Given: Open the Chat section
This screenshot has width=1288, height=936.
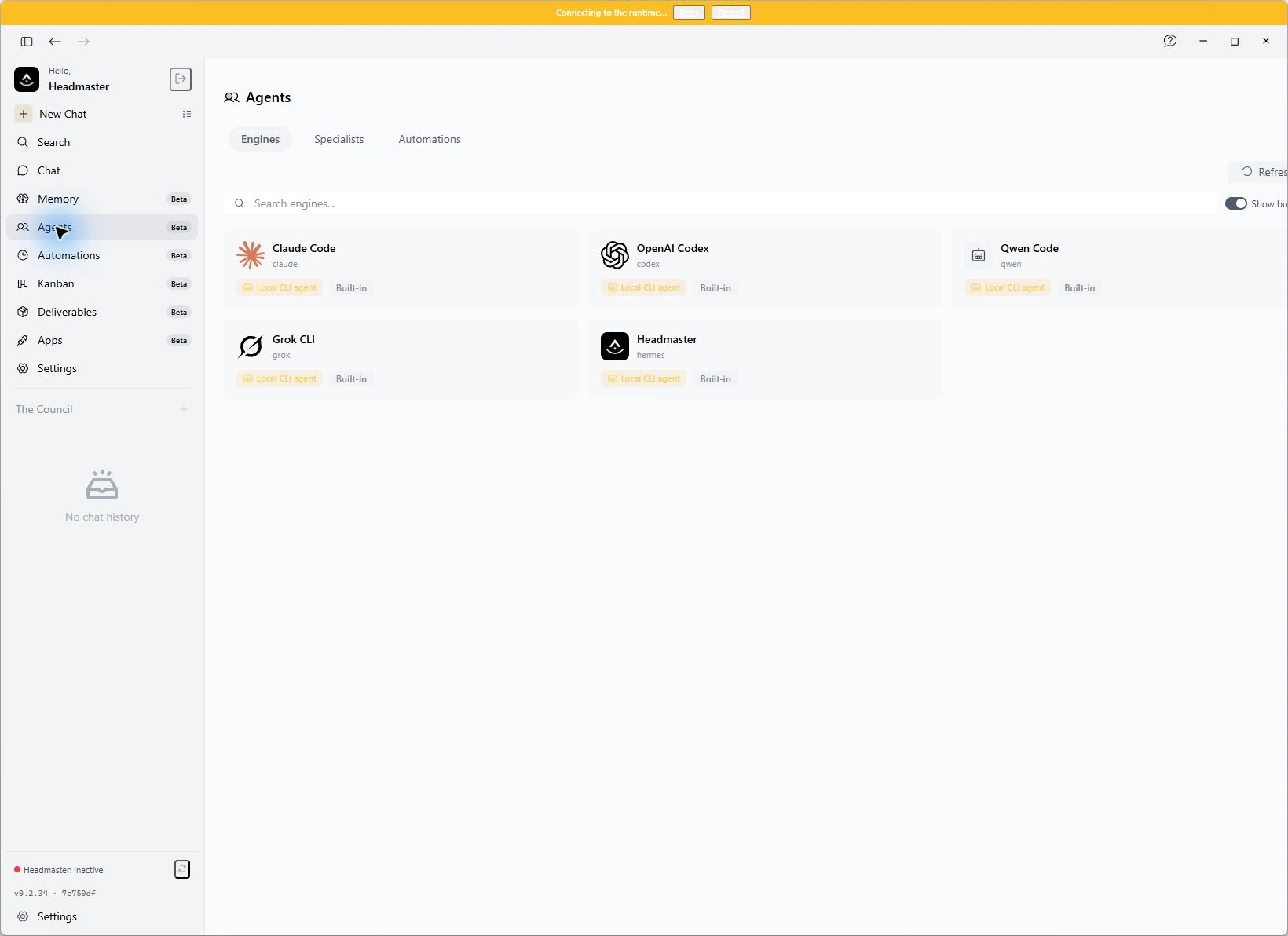Looking at the screenshot, I should click(102, 170).
